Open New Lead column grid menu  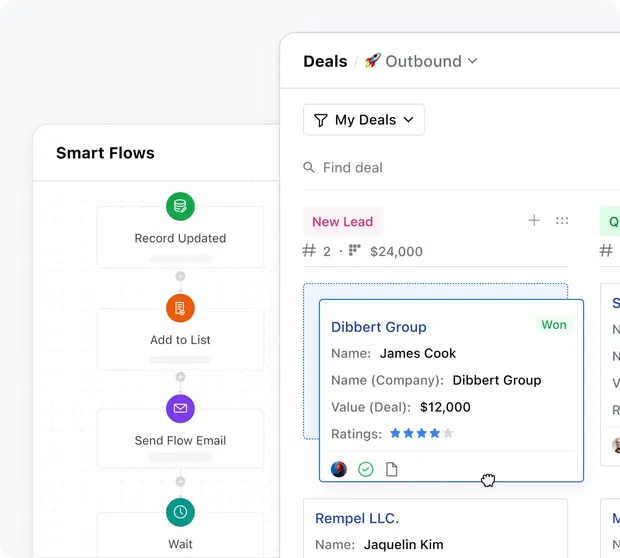coord(562,220)
